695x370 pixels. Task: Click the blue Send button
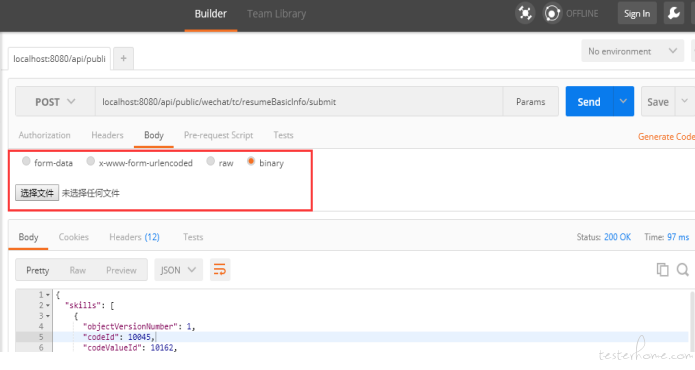589,102
